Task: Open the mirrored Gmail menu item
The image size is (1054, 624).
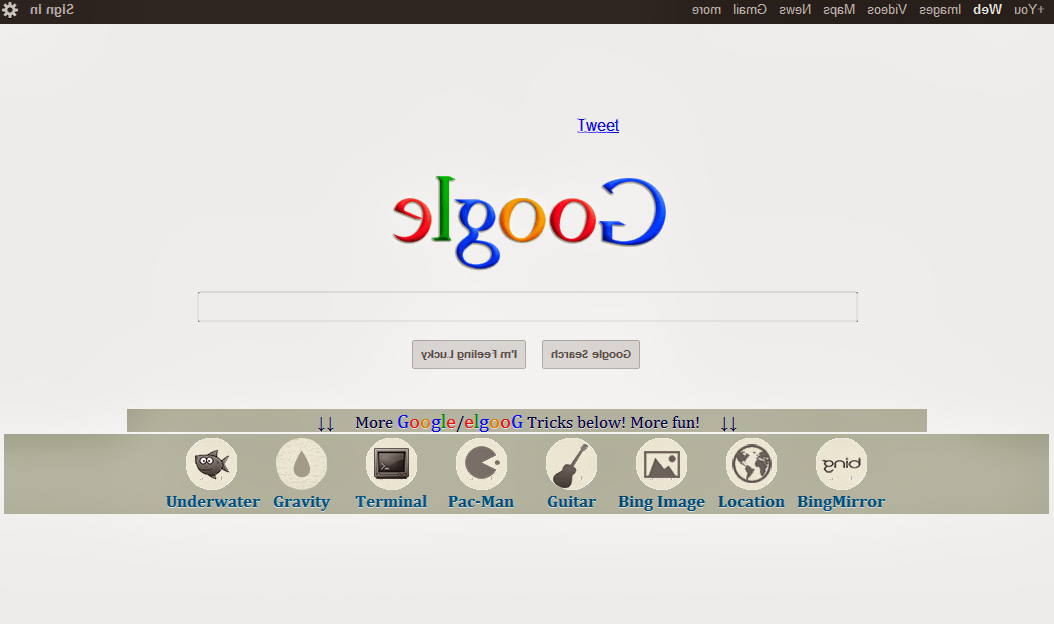Action: pyautogui.click(x=749, y=10)
